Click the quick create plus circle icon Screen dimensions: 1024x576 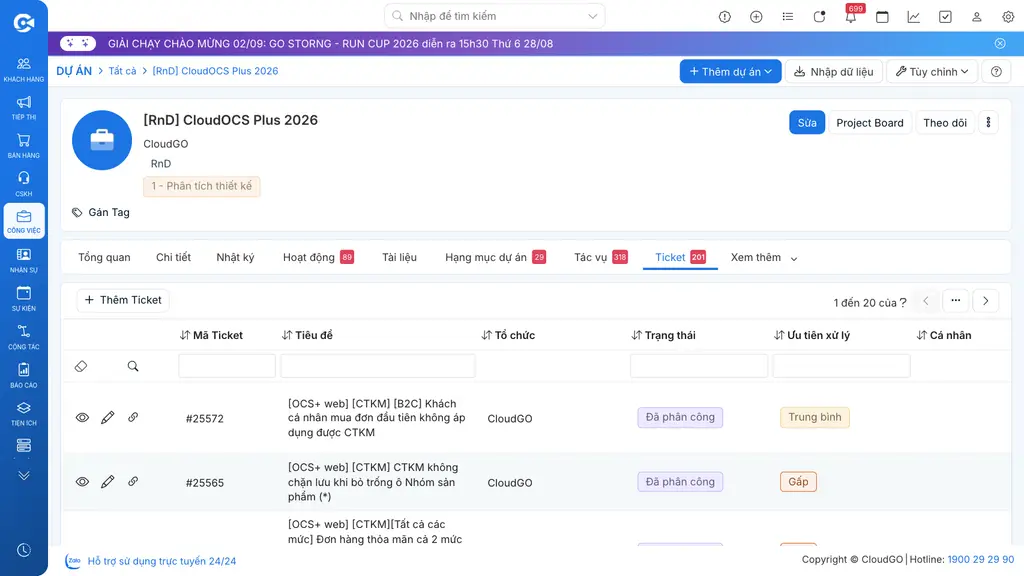point(756,17)
